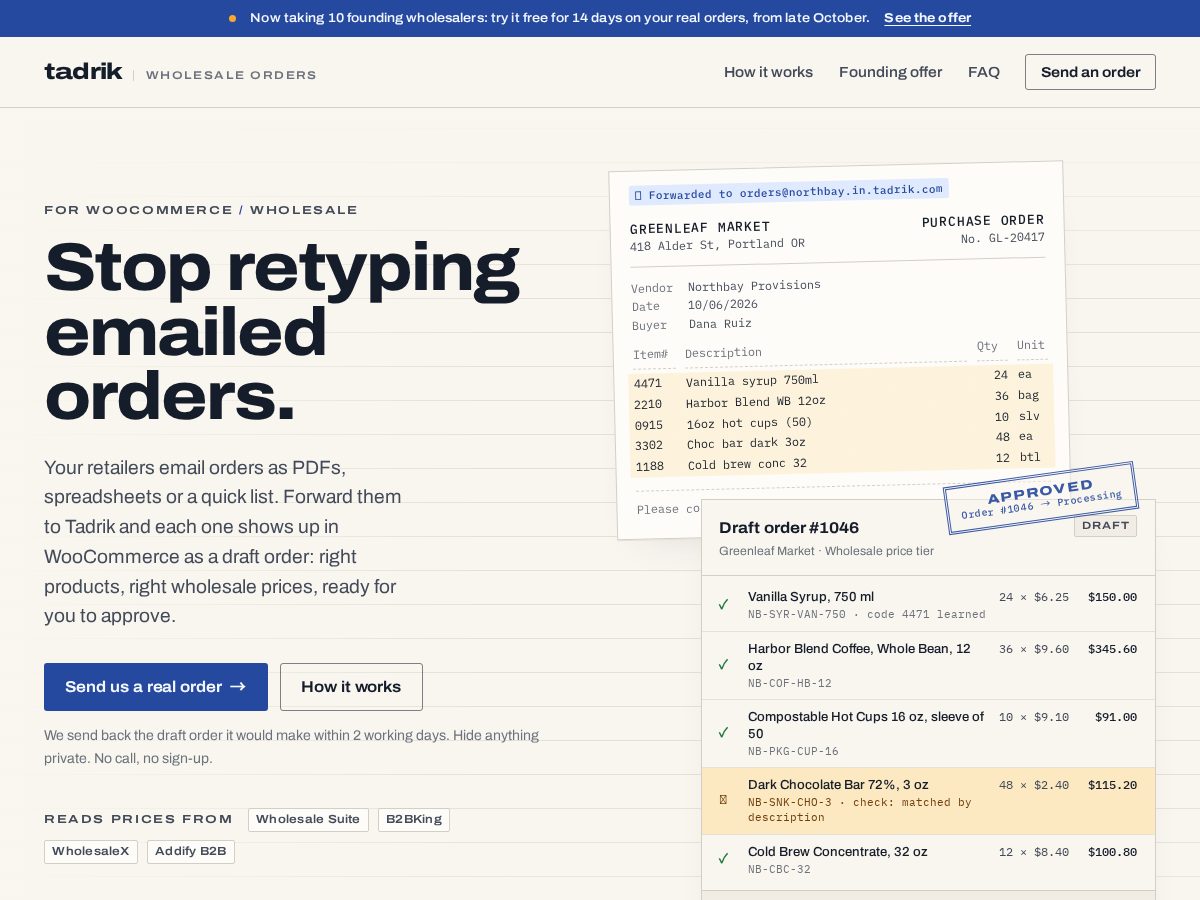Image resolution: width=1200 pixels, height=900 pixels.
Task: Click the Send us a real order button
Action: [156, 687]
